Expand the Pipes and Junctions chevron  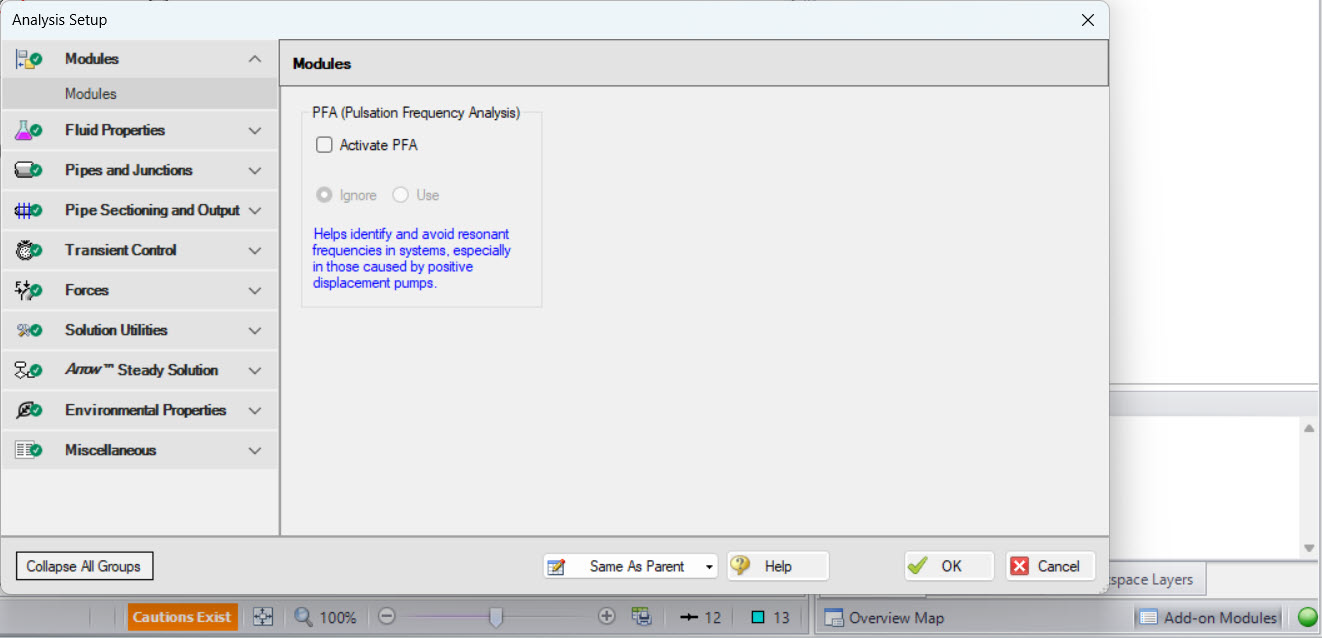(255, 170)
